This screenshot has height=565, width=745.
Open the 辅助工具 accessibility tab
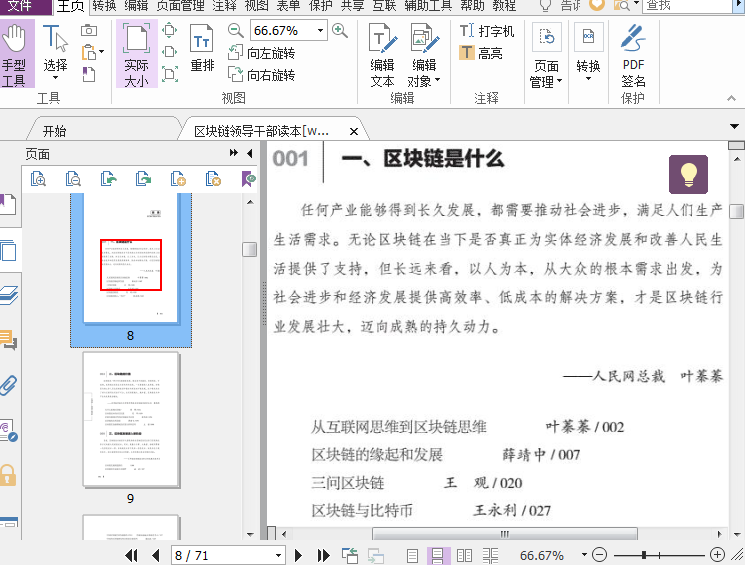click(x=428, y=6)
